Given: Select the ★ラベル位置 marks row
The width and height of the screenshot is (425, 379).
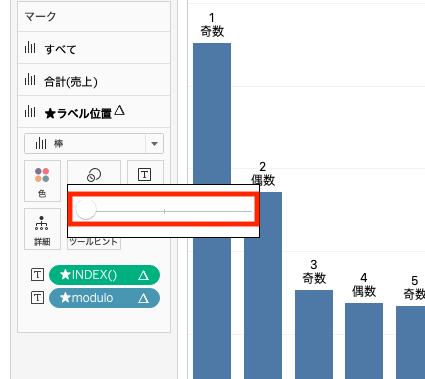Looking at the screenshot, I should click(x=94, y=112).
